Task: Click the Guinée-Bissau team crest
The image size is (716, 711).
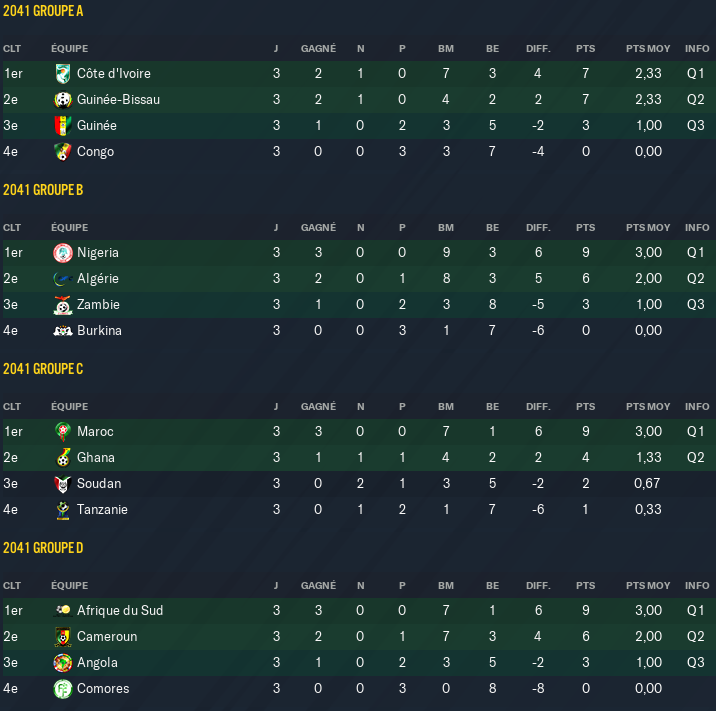Action: [x=63, y=100]
